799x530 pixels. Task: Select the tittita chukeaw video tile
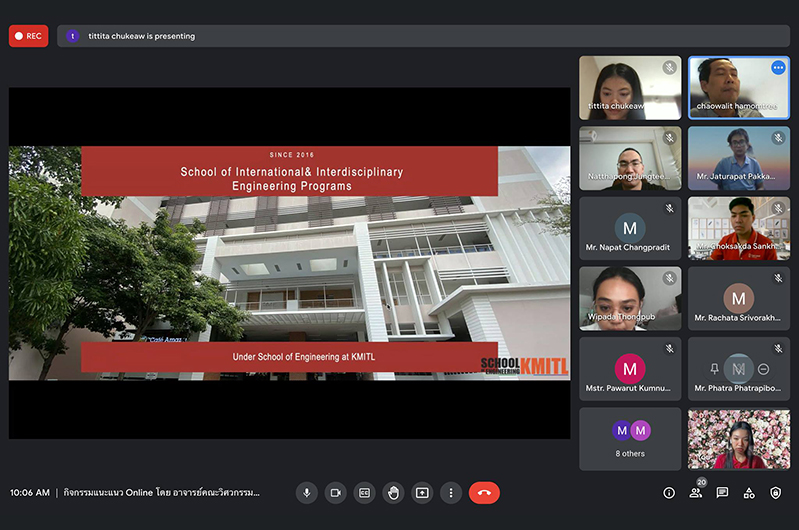630,88
